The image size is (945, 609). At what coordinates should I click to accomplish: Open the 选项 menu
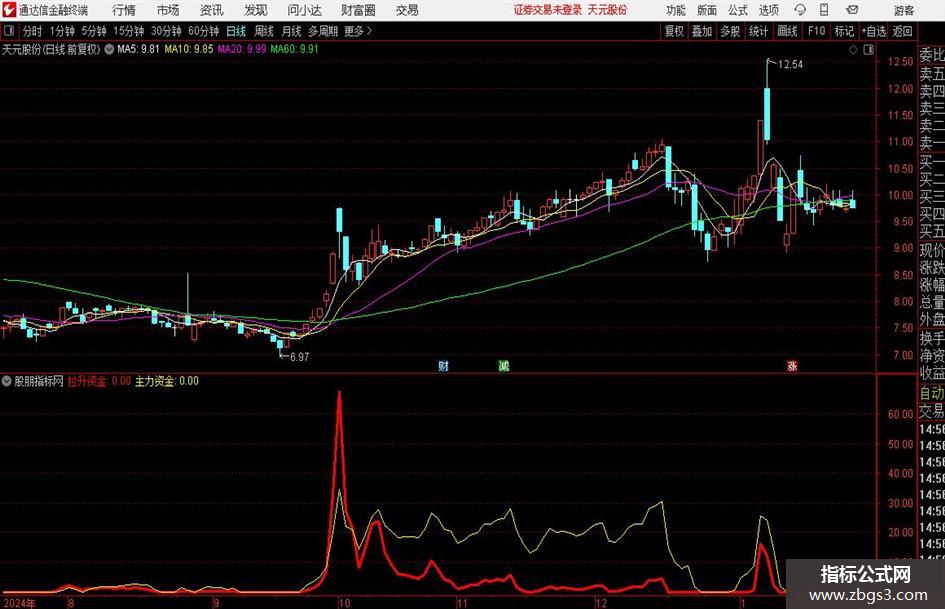pos(768,10)
